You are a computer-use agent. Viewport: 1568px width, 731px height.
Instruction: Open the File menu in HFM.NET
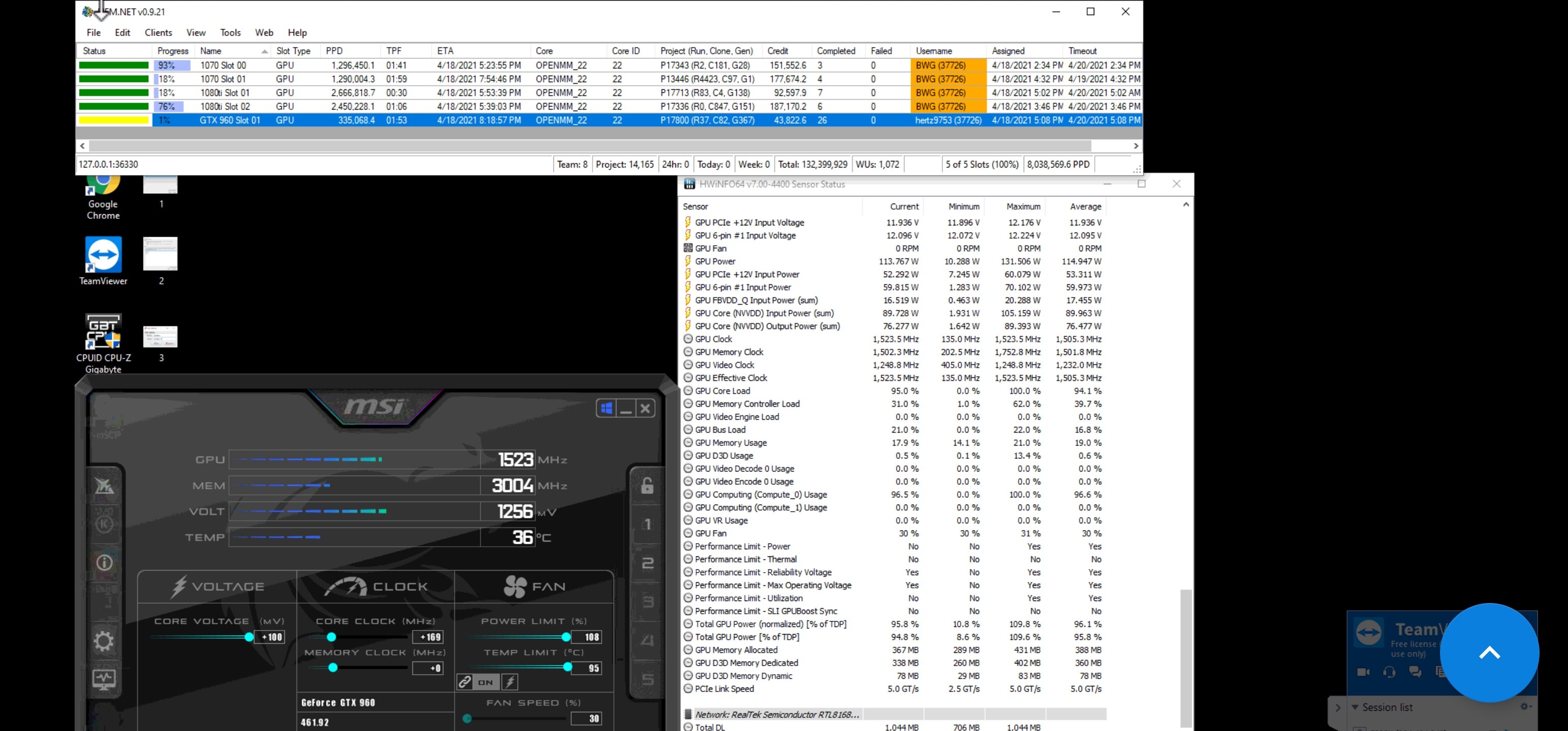94,32
